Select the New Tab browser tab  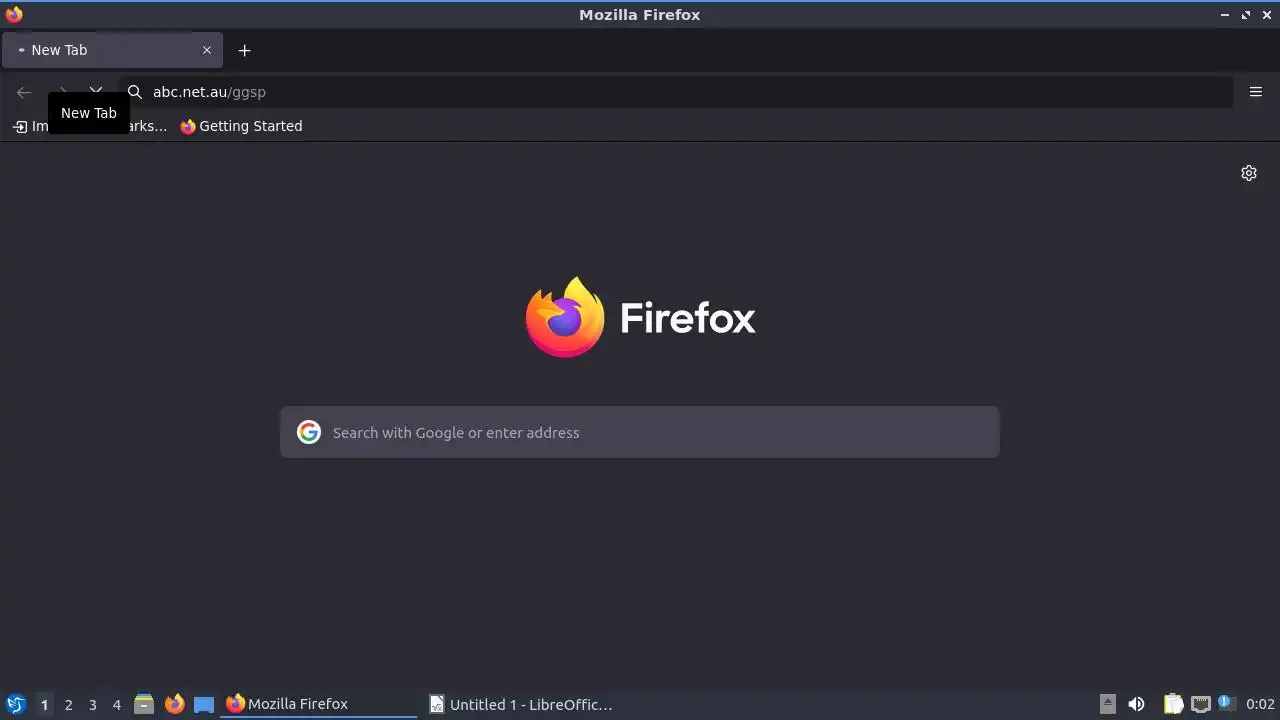(x=112, y=50)
